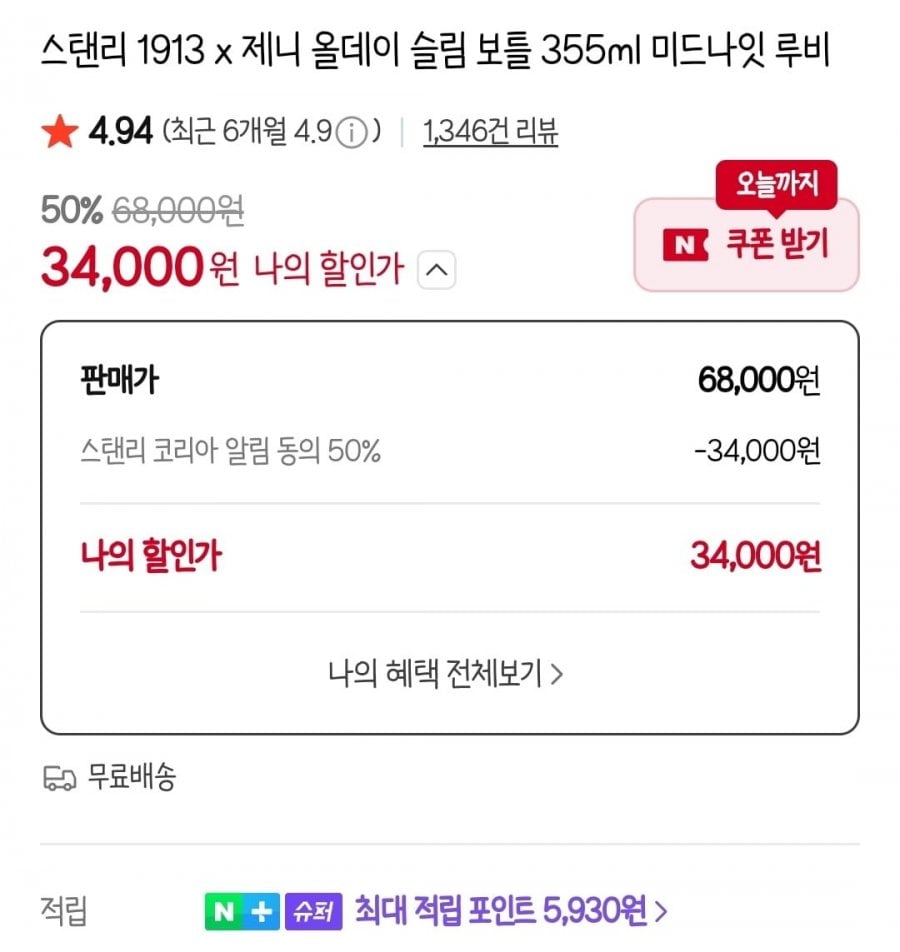Click the struck-through 68,000원 original price
Image resolution: width=900 pixels, height=952 pixels.
(178, 210)
